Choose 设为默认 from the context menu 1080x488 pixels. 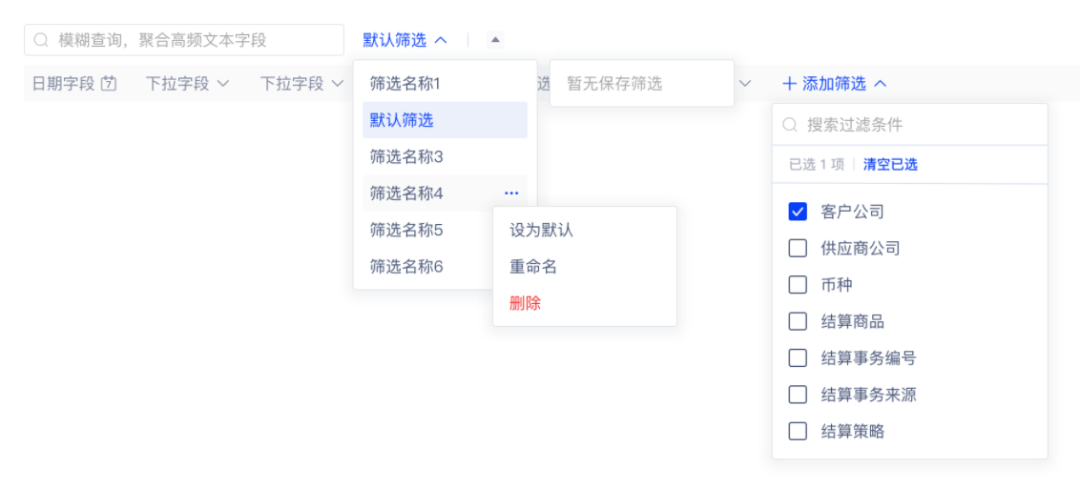pyautogui.click(x=541, y=230)
